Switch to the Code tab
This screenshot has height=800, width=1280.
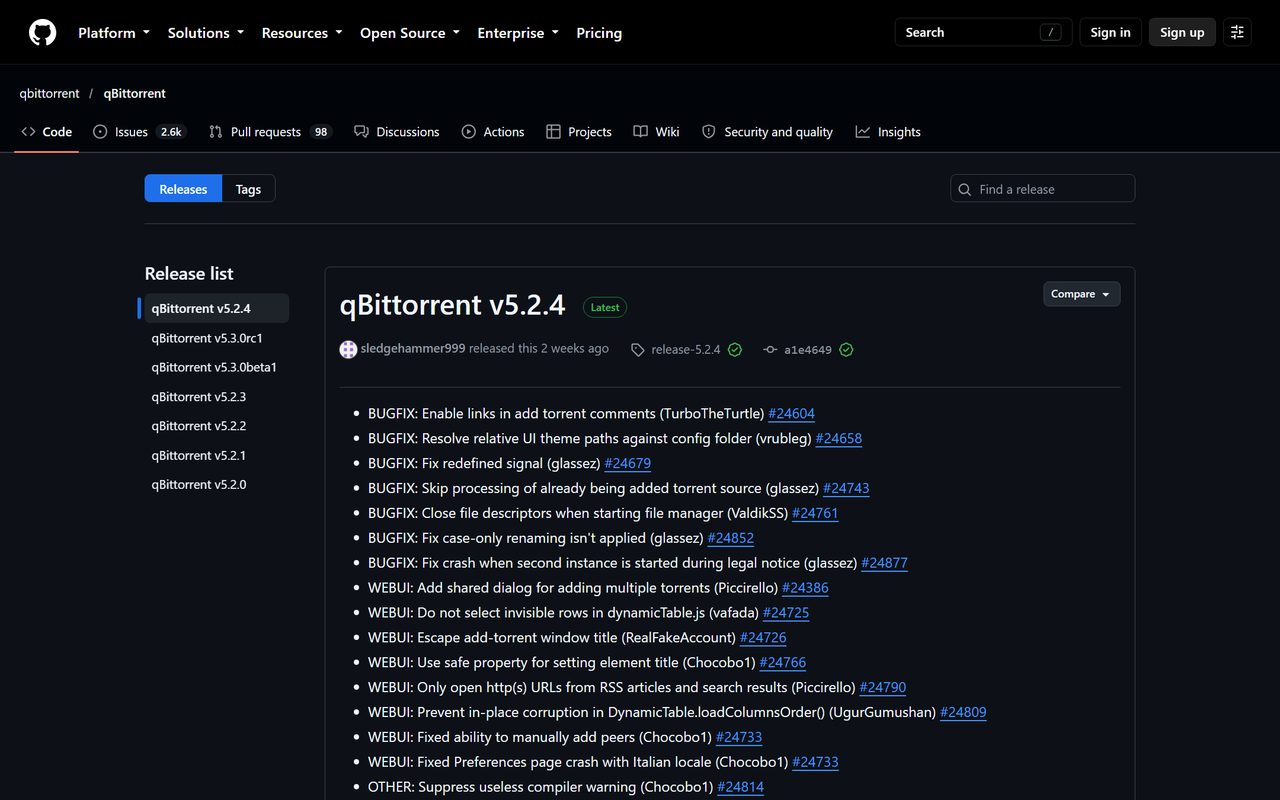click(x=47, y=132)
